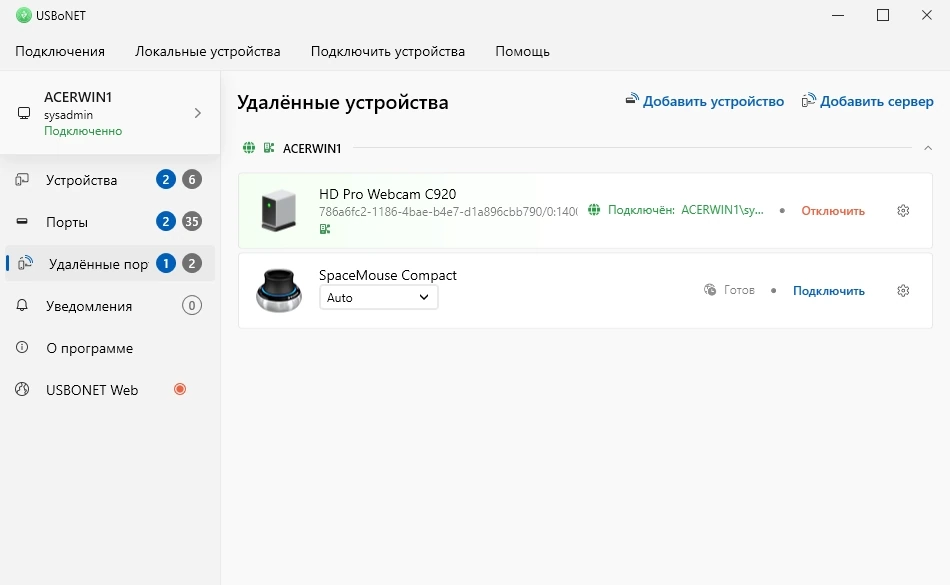Click the HD Pro Webcam C920 device image
950x585 pixels.
click(279, 211)
